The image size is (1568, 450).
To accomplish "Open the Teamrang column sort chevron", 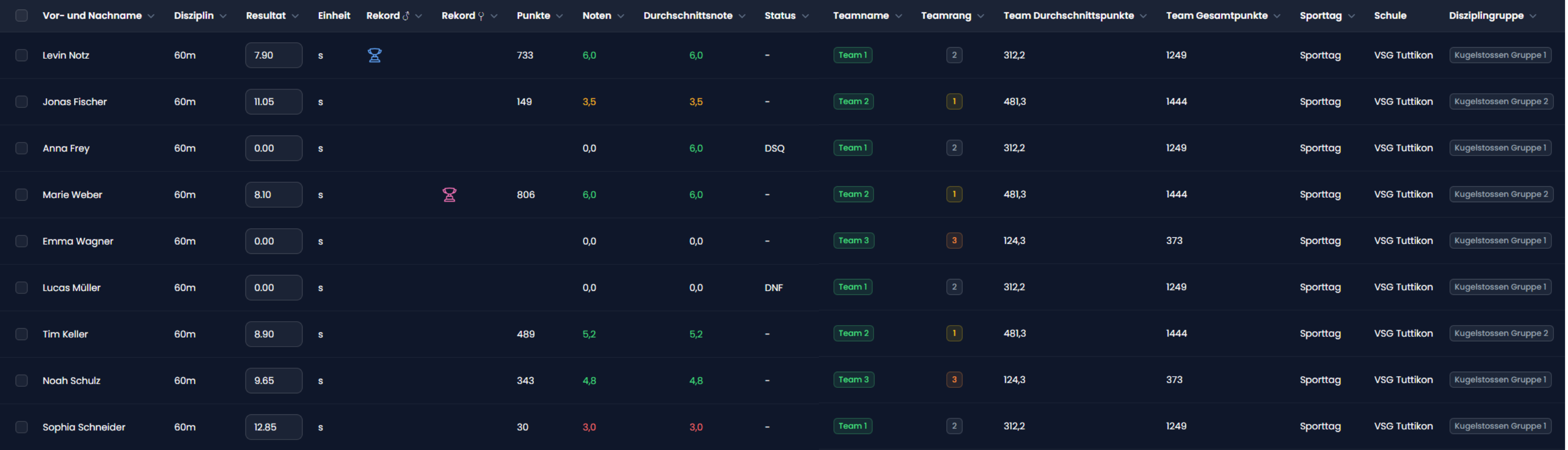I will tap(980, 16).
